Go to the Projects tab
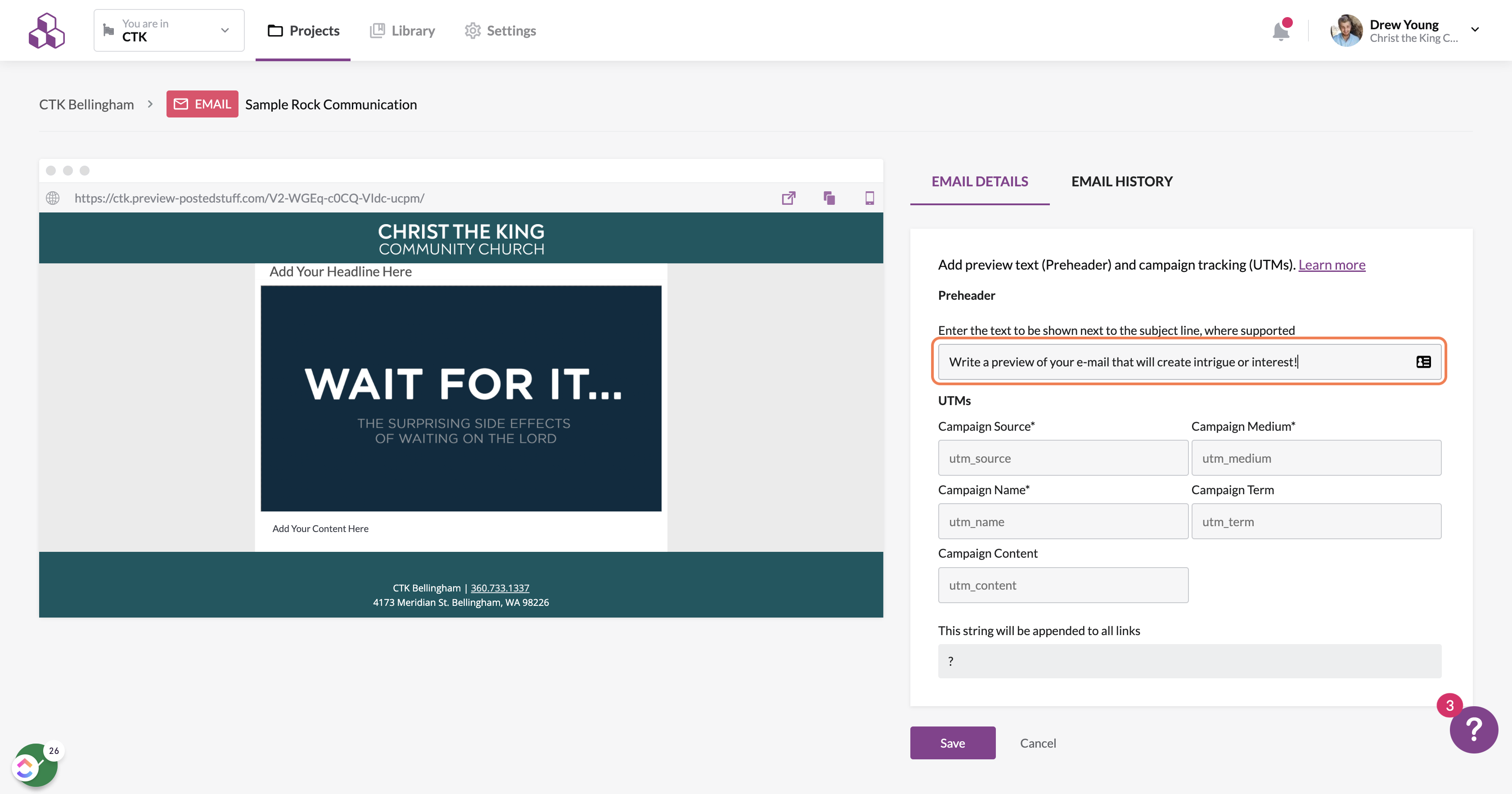The width and height of the screenshot is (1512, 794). [x=303, y=31]
